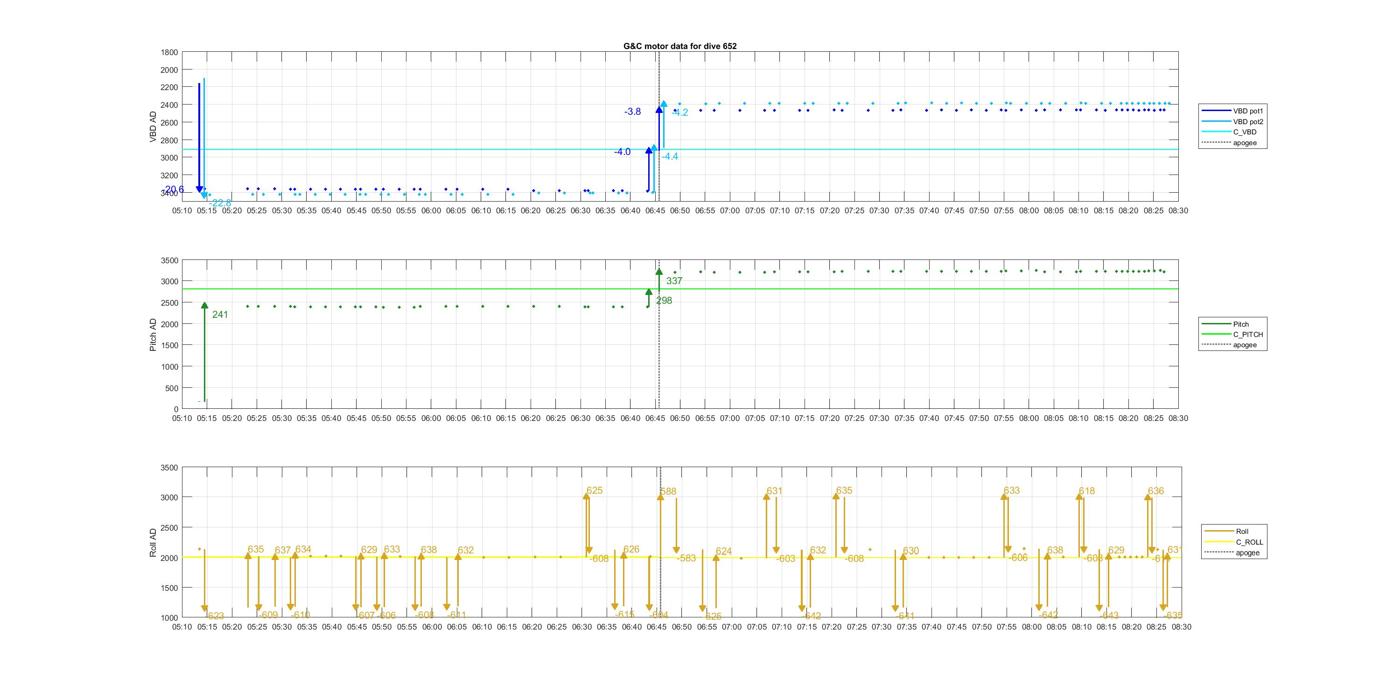Click the "634" roll value label
The height and width of the screenshot is (693, 1400).
(302, 550)
